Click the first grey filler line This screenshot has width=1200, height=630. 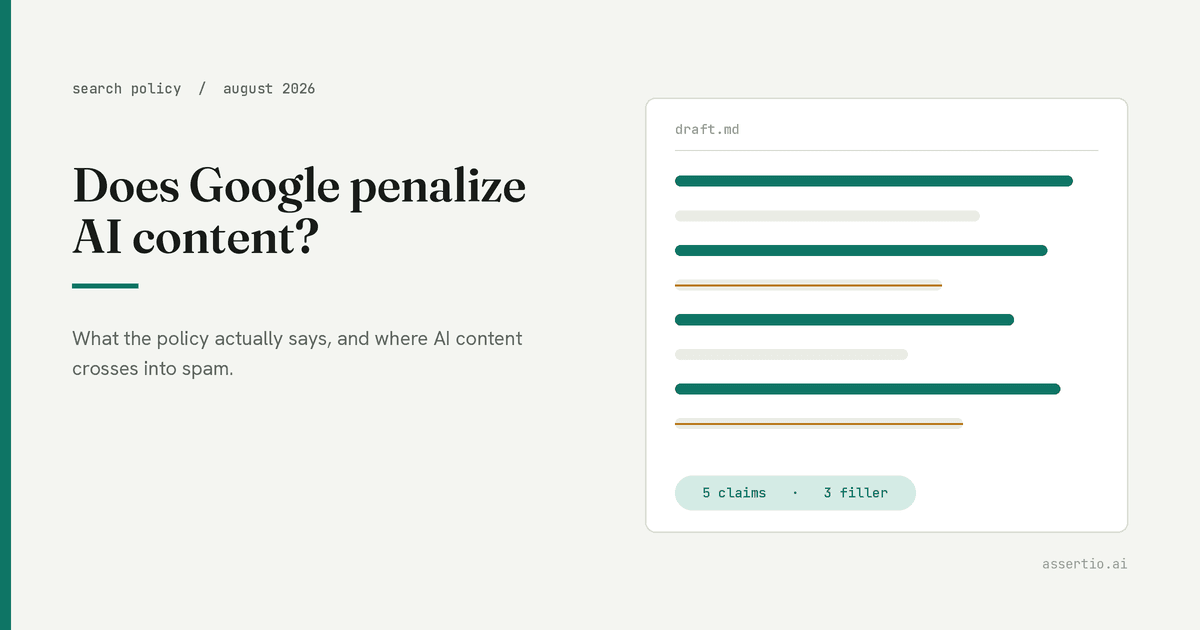pyautogui.click(x=827, y=216)
